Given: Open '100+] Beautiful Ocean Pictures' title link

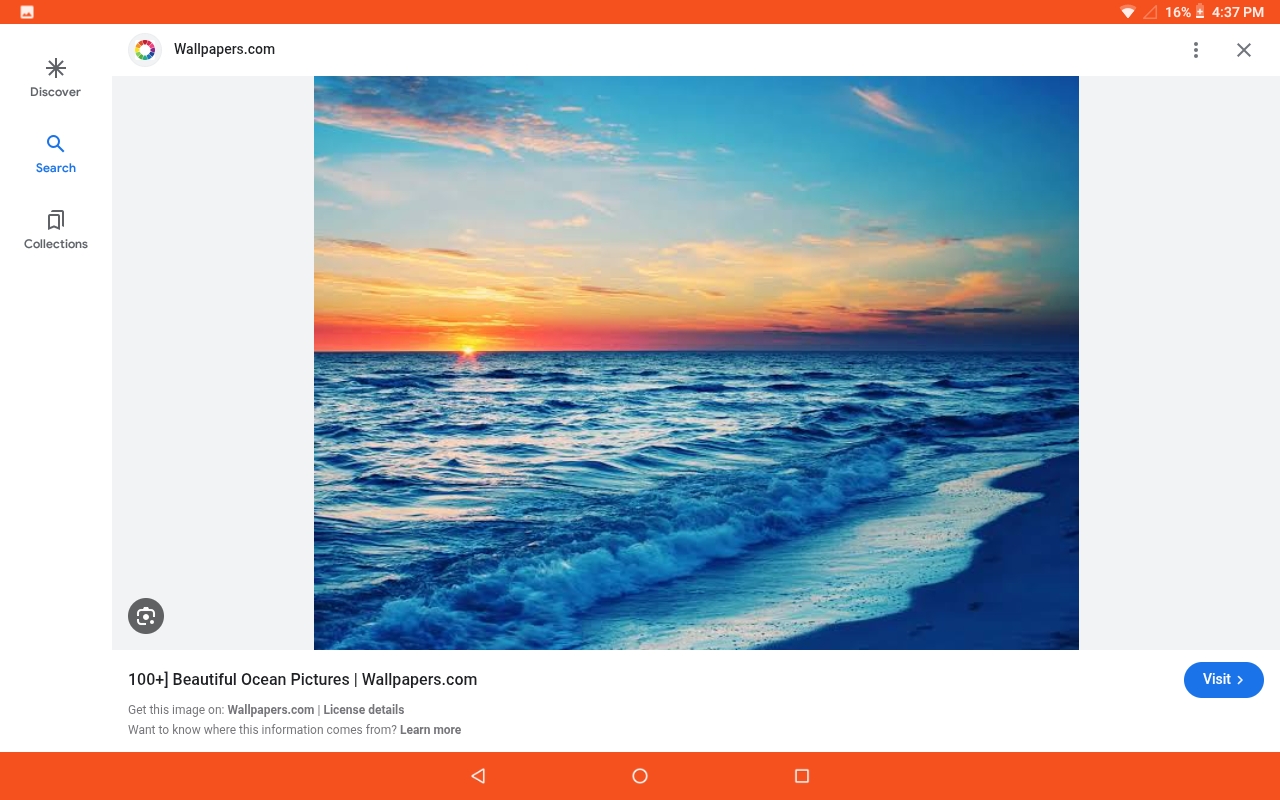Looking at the screenshot, I should click(302, 680).
